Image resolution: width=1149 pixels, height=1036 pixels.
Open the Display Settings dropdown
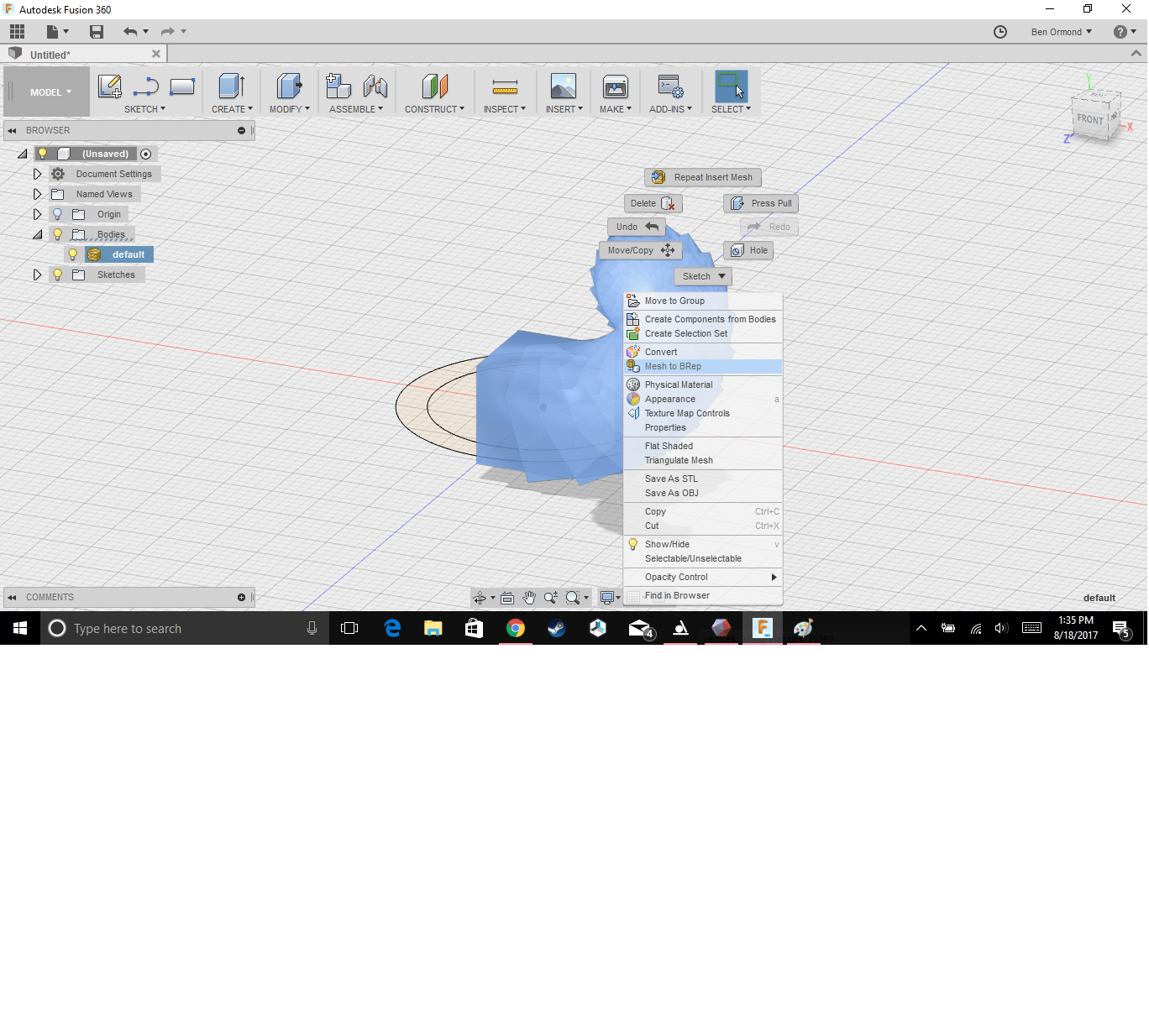pyautogui.click(x=610, y=598)
